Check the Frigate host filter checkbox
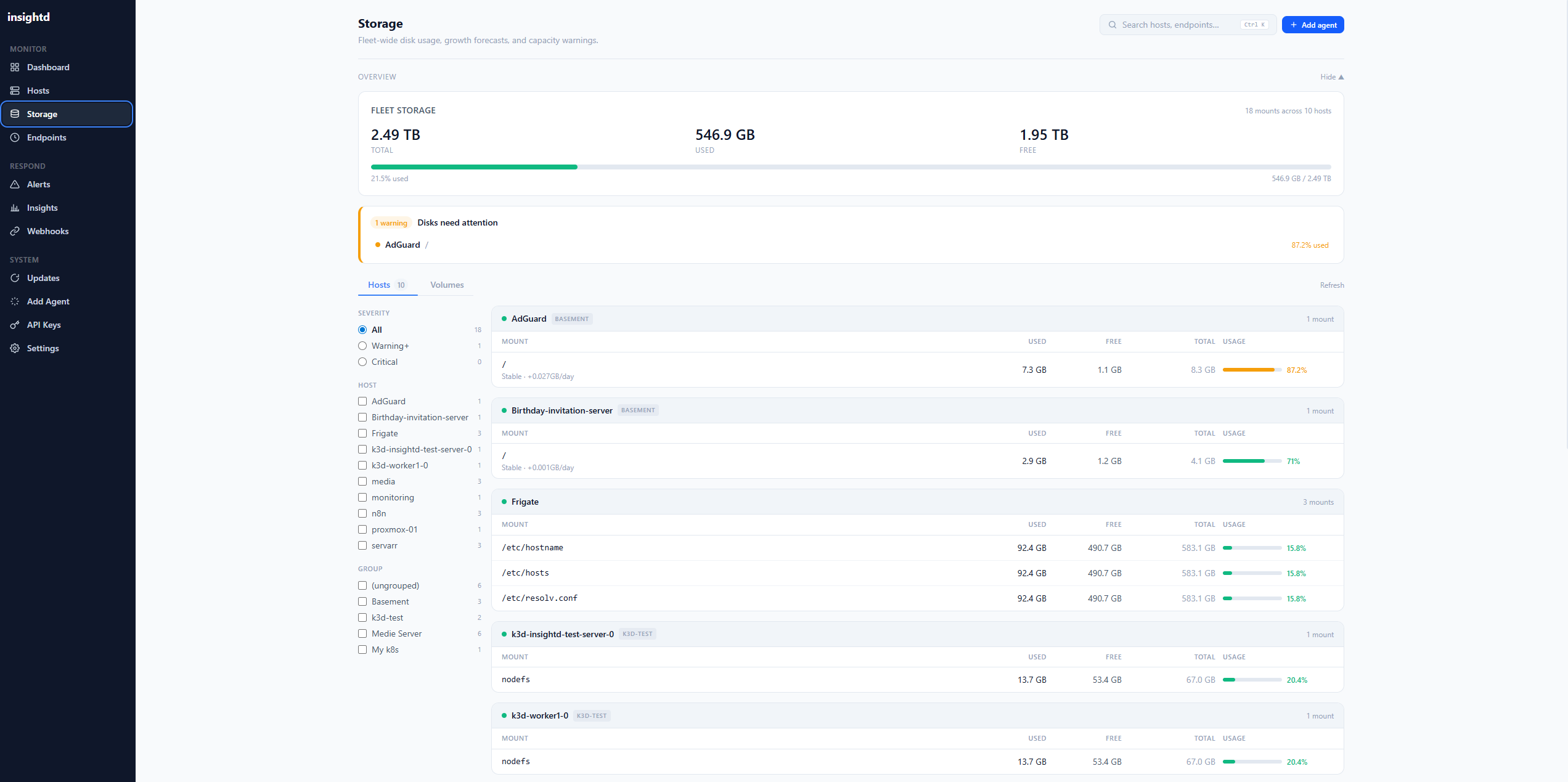 [x=362, y=433]
